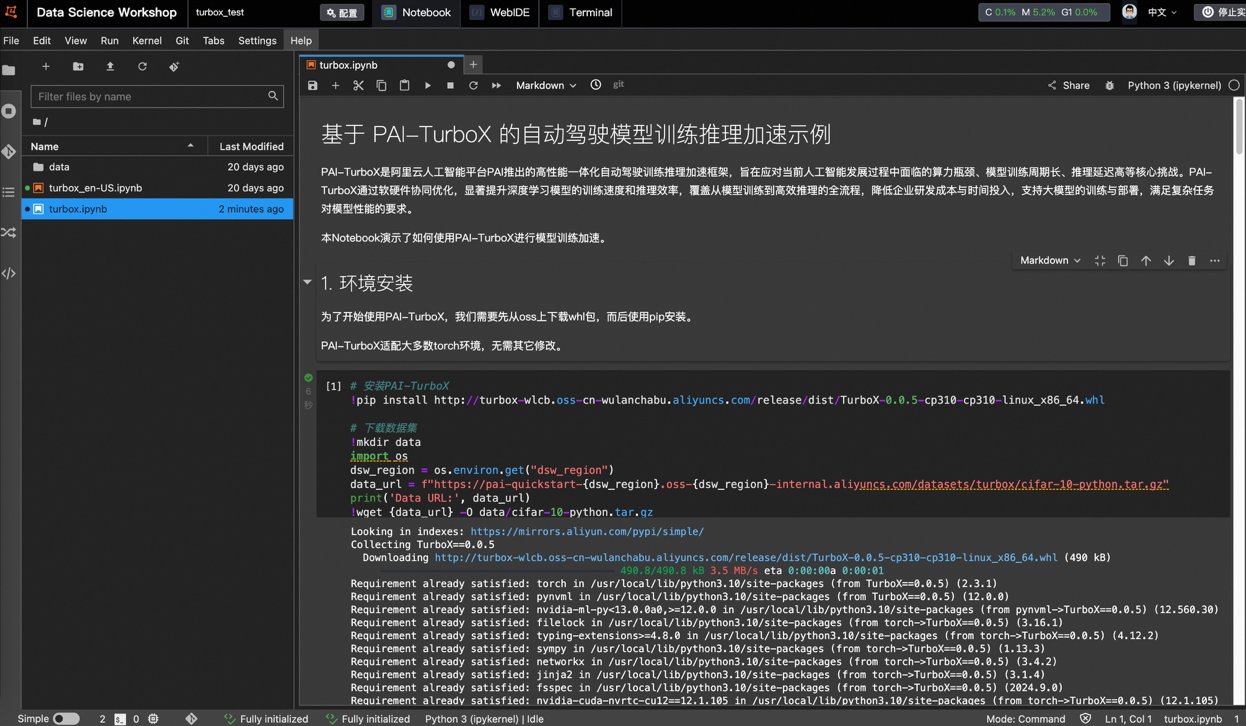This screenshot has height=726, width=1246.
Task: Cut the selected cell with scissors icon
Action: [x=358, y=86]
